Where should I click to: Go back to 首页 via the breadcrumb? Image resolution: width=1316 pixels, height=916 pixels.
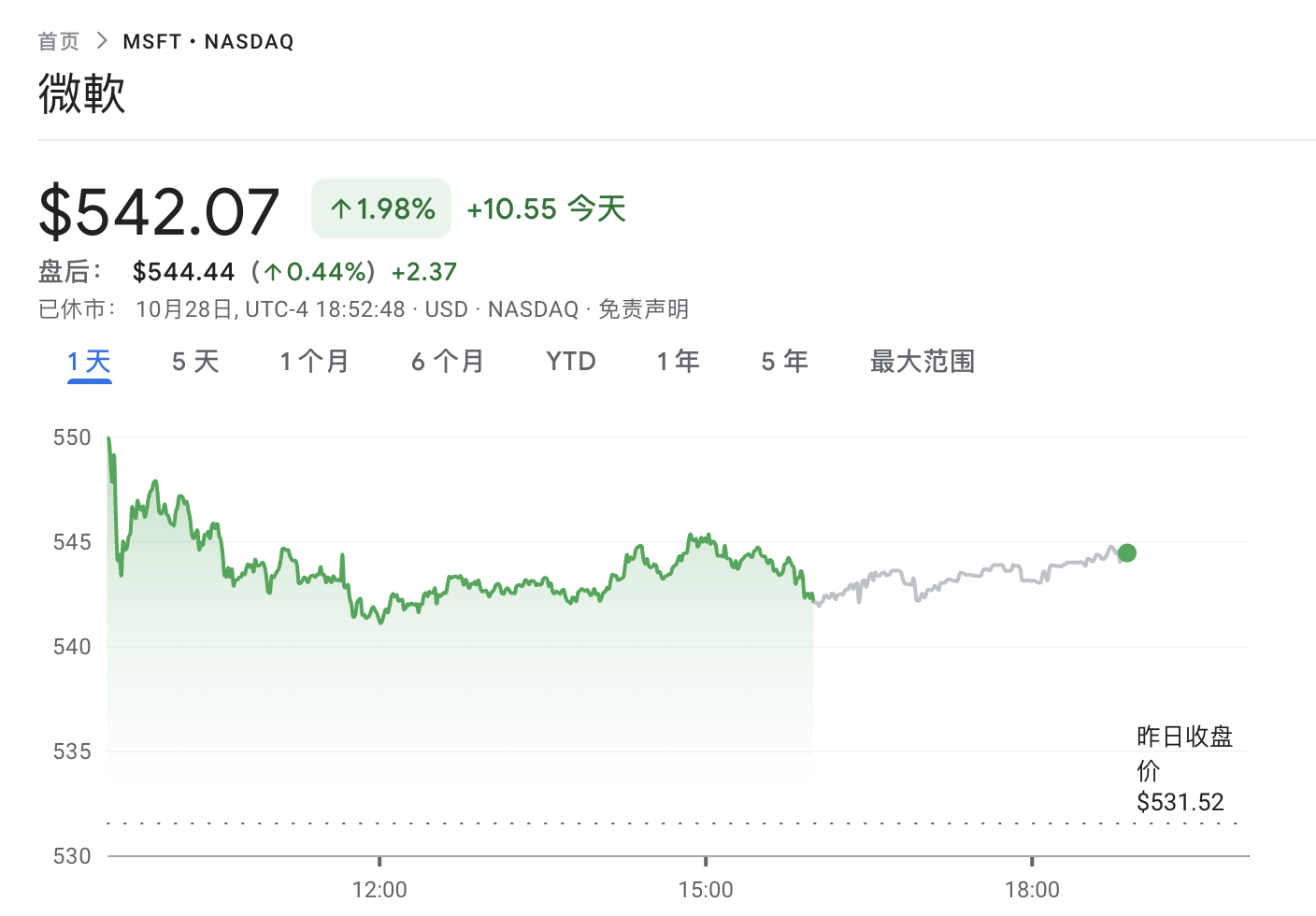(x=58, y=40)
